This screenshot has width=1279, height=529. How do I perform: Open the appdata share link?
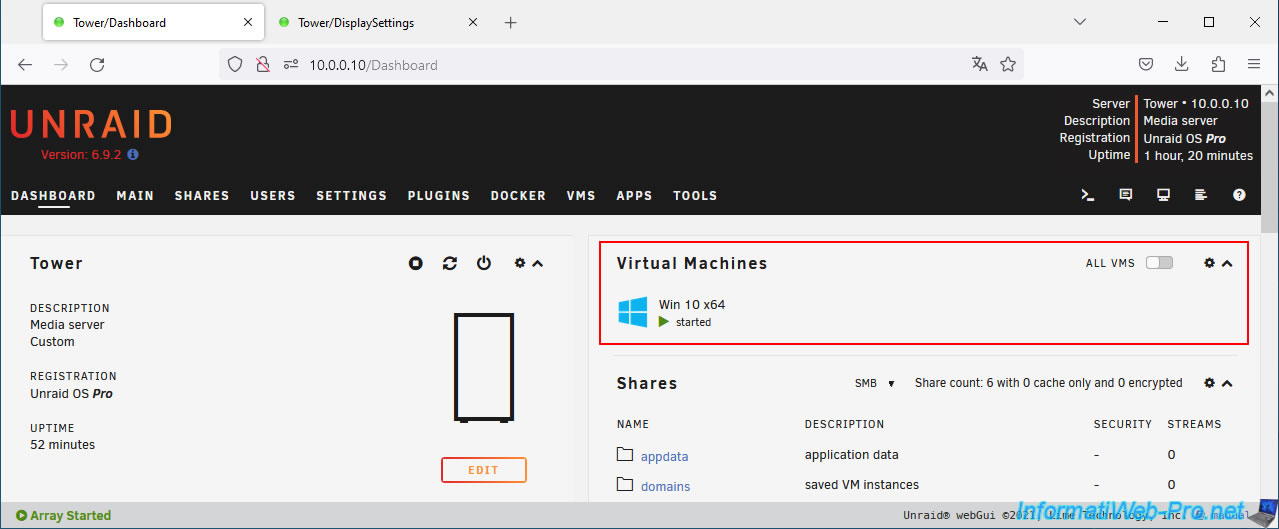point(664,456)
